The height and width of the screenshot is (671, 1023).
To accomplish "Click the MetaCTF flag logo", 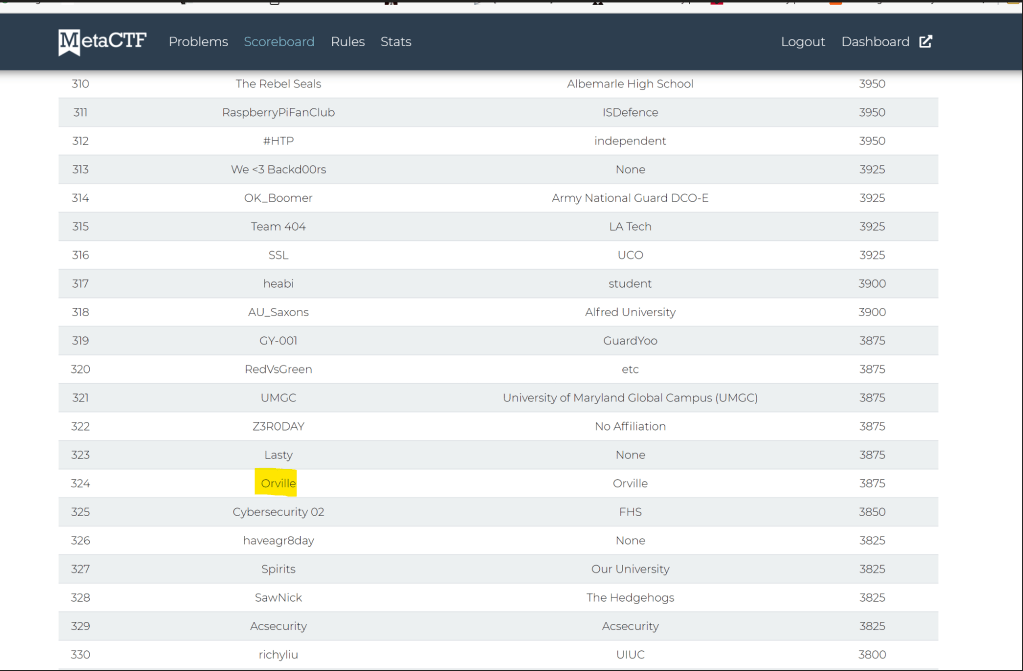I will pos(70,42).
